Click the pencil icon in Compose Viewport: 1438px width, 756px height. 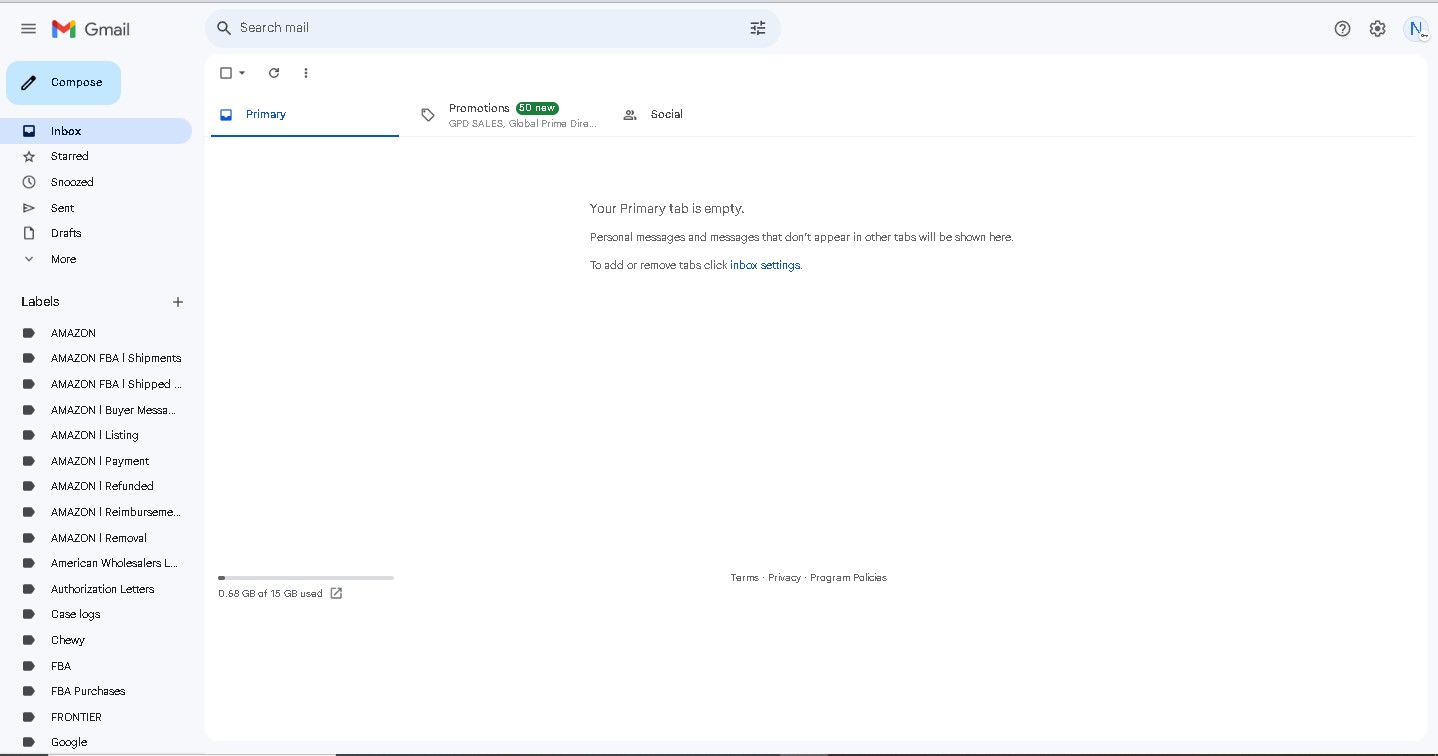pyautogui.click(x=29, y=83)
